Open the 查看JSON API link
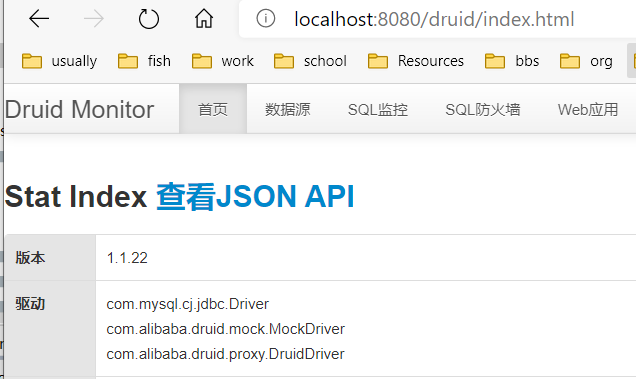 coord(256,197)
